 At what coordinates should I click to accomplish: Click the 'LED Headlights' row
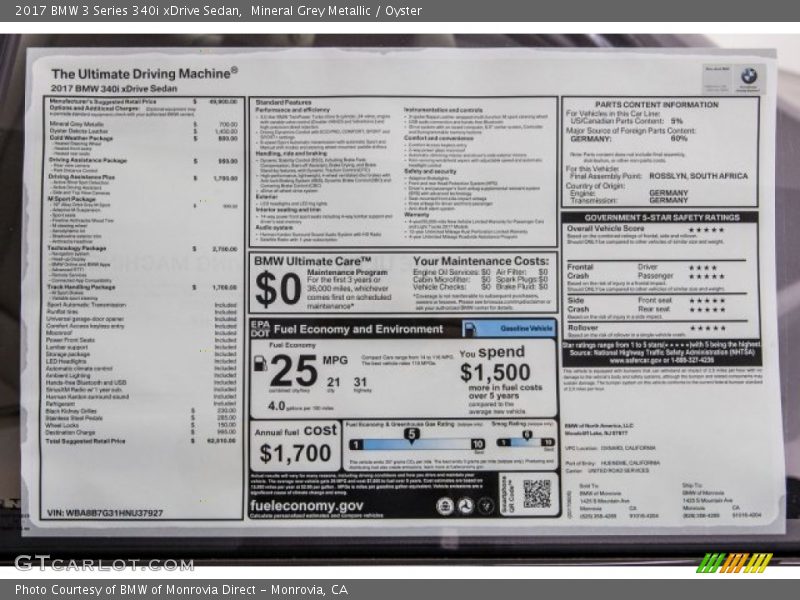[141, 361]
